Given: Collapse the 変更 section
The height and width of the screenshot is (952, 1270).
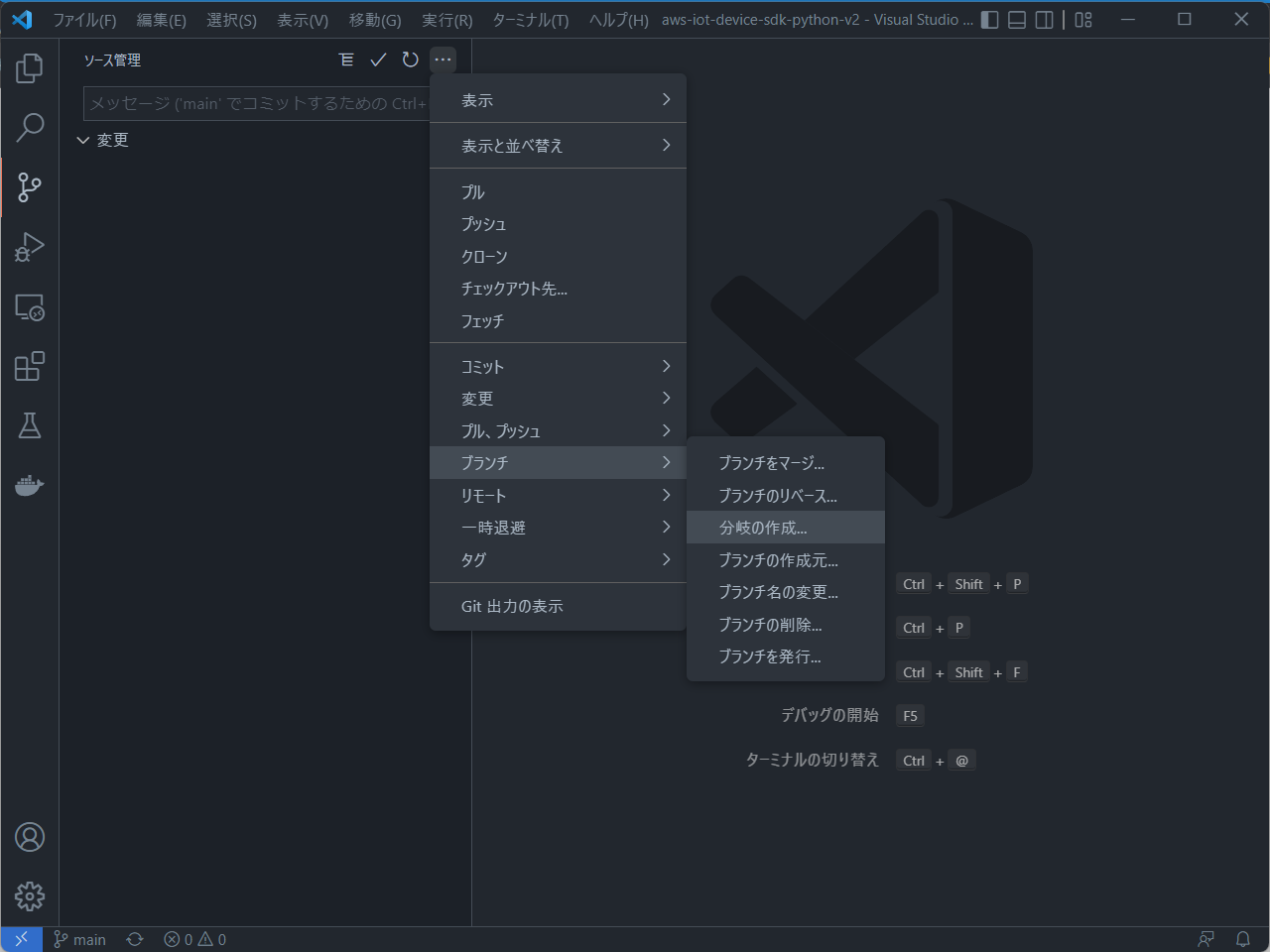Looking at the screenshot, I should (83, 141).
